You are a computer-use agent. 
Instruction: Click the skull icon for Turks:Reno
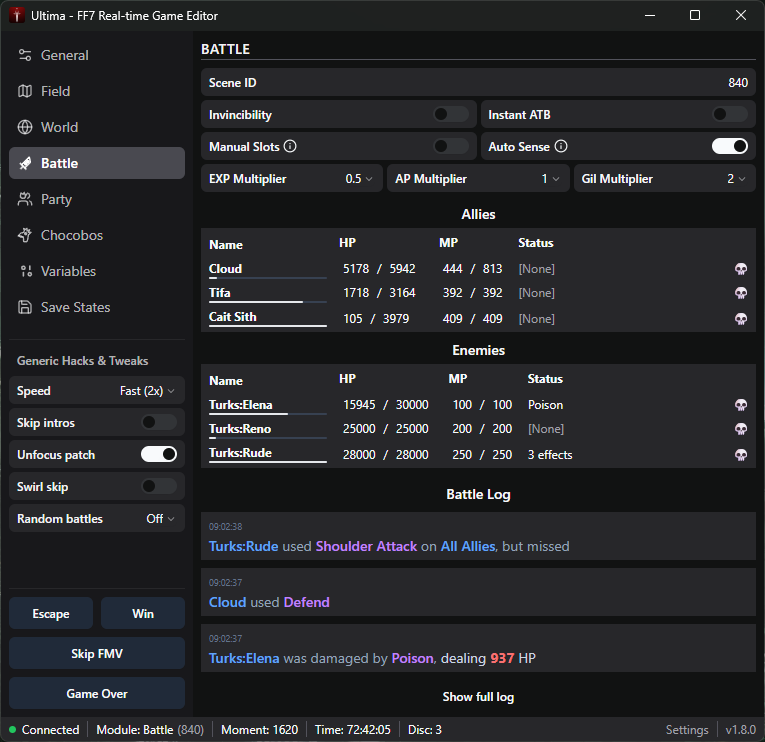pyautogui.click(x=741, y=429)
